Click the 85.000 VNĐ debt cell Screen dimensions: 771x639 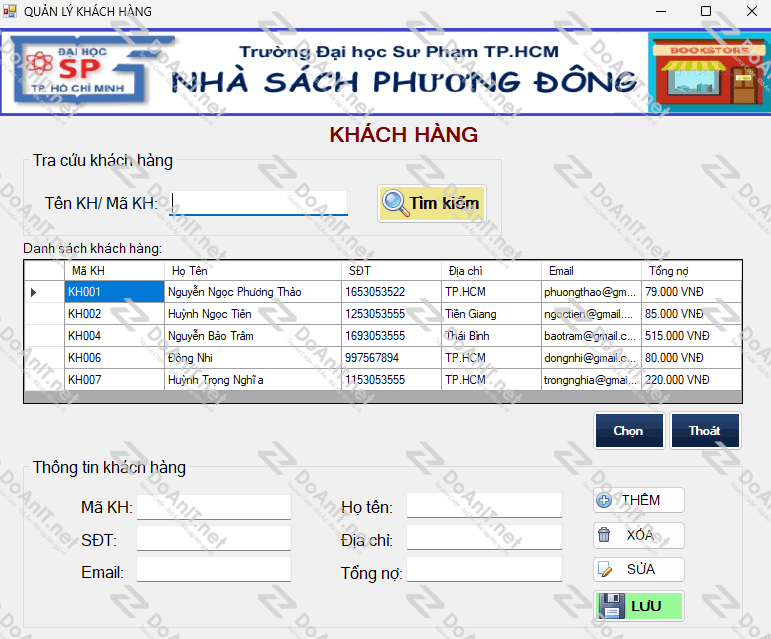[x=692, y=314]
